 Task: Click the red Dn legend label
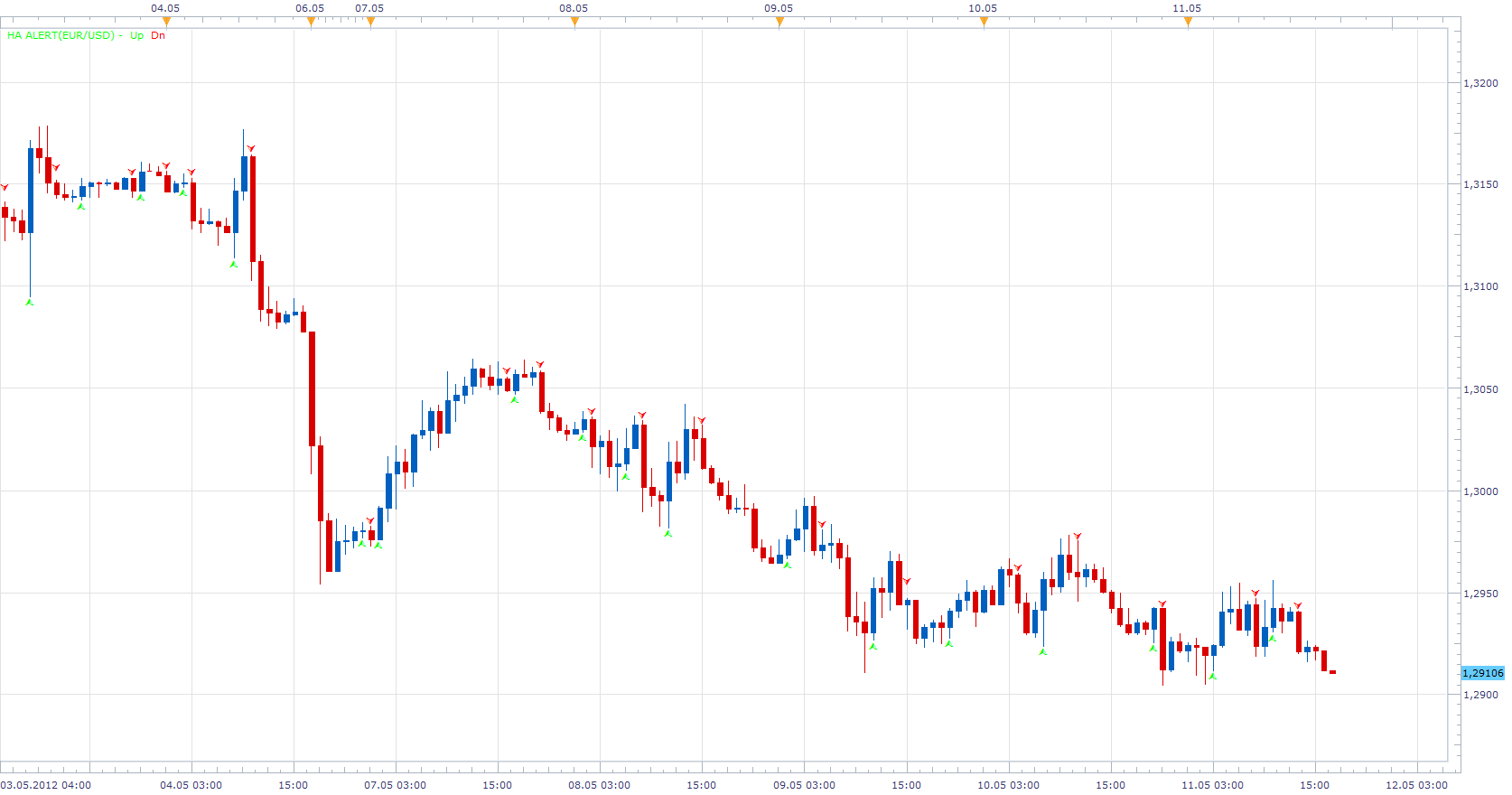[158, 35]
